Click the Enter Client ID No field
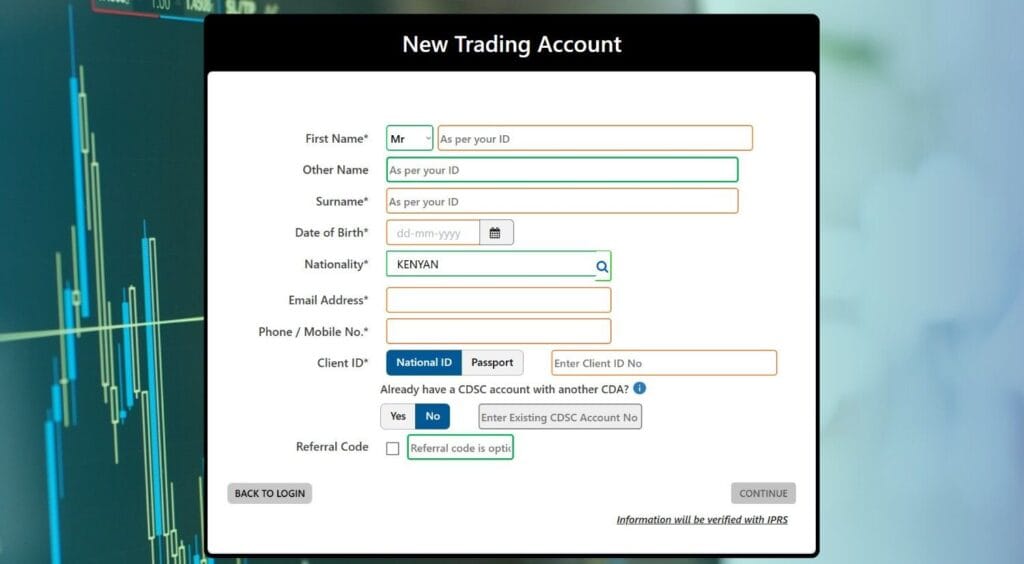The height and width of the screenshot is (564, 1024). point(664,363)
